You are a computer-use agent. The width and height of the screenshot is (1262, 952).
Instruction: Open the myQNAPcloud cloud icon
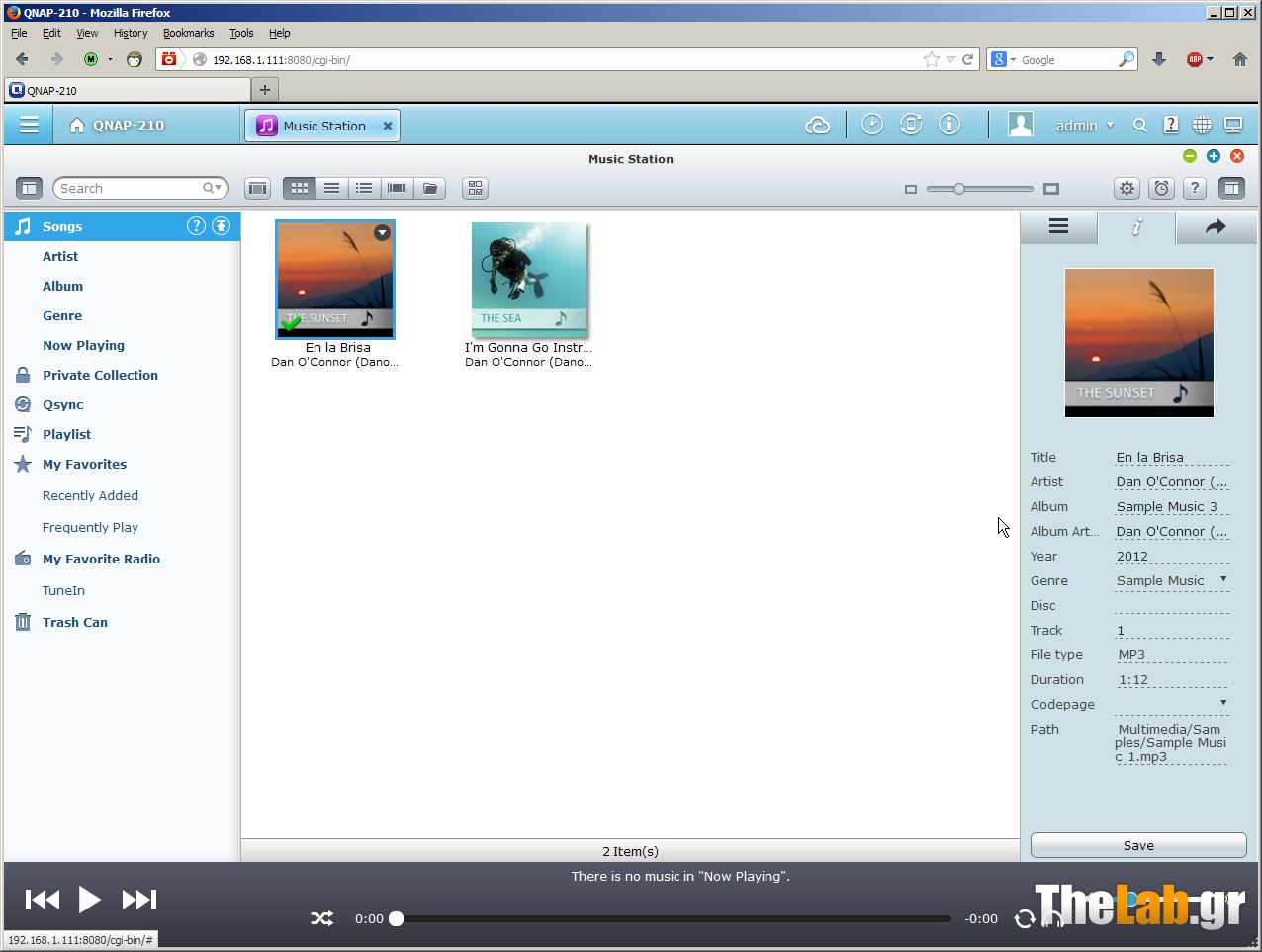pyautogui.click(x=818, y=126)
